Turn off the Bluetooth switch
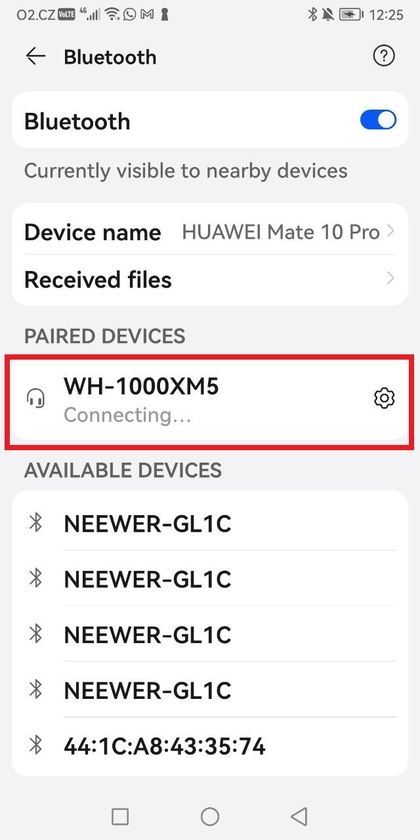The height and width of the screenshot is (840, 420). point(378,120)
